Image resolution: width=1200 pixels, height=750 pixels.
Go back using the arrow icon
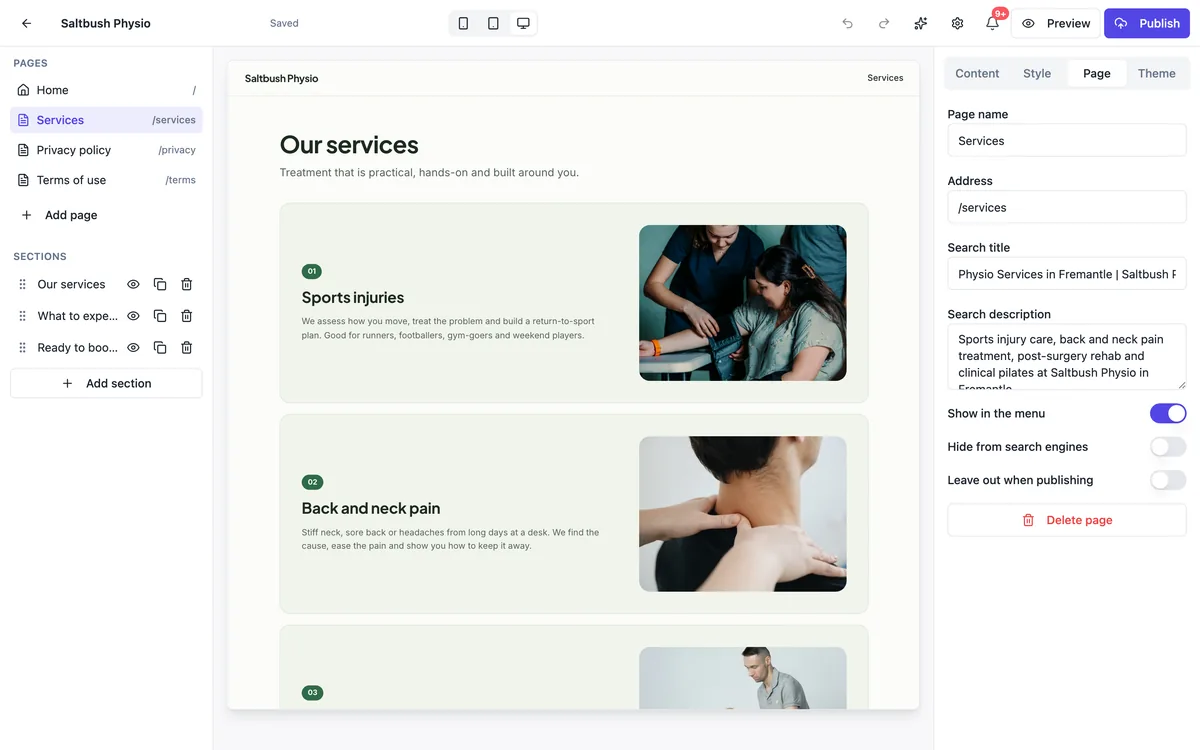click(x=26, y=23)
